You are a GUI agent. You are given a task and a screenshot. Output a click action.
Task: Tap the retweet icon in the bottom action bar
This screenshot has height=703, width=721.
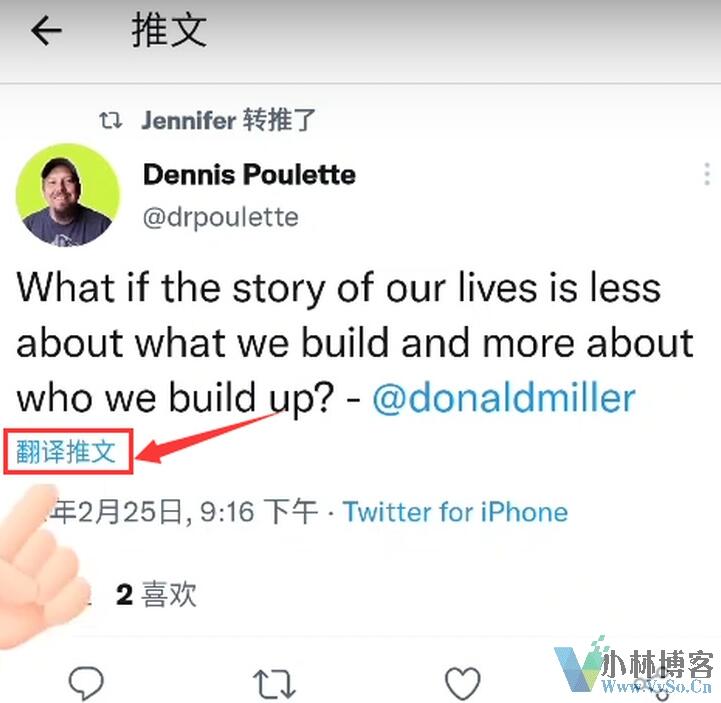point(274,684)
